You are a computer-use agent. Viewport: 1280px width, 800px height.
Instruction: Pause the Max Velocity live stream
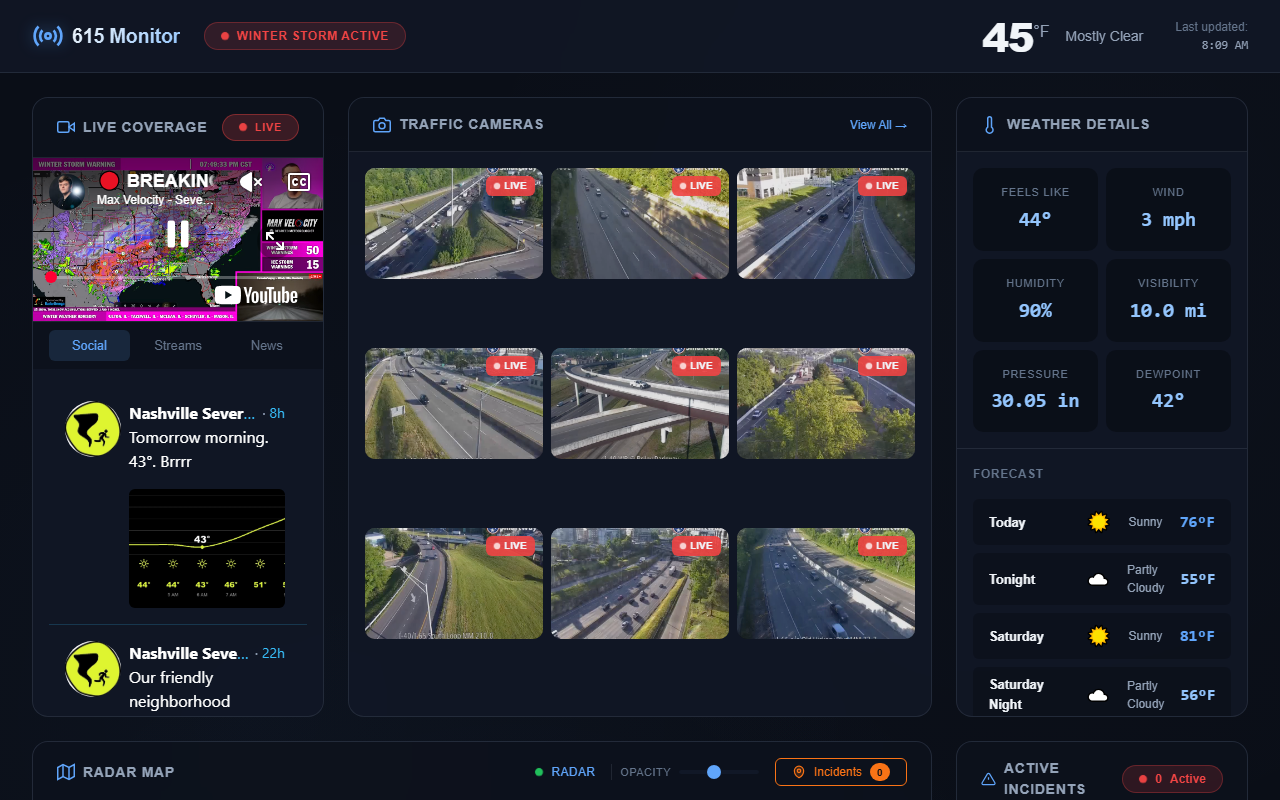click(178, 234)
